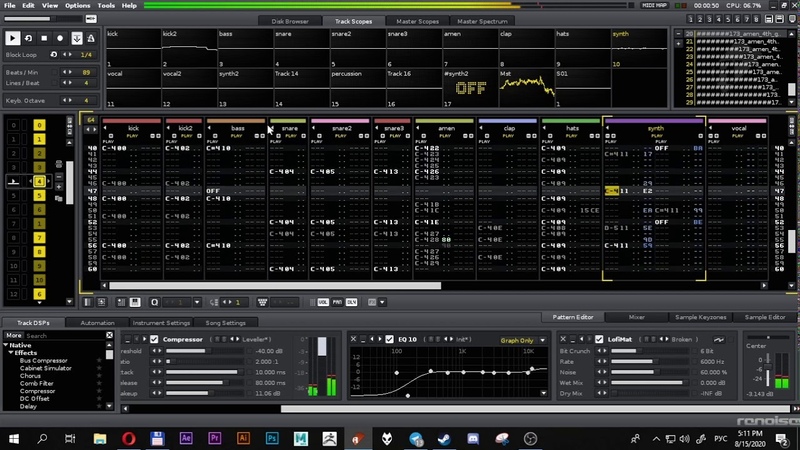This screenshot has height=450, width=800.
Task: Click the LofiMat Bit Crunch slider
Action: pyautogui.click(x=651, y=351)
